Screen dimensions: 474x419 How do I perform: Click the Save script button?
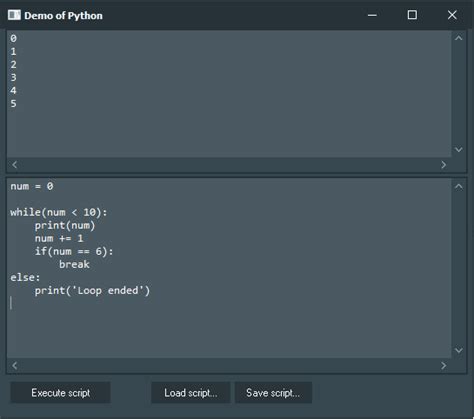click(273, 393)
